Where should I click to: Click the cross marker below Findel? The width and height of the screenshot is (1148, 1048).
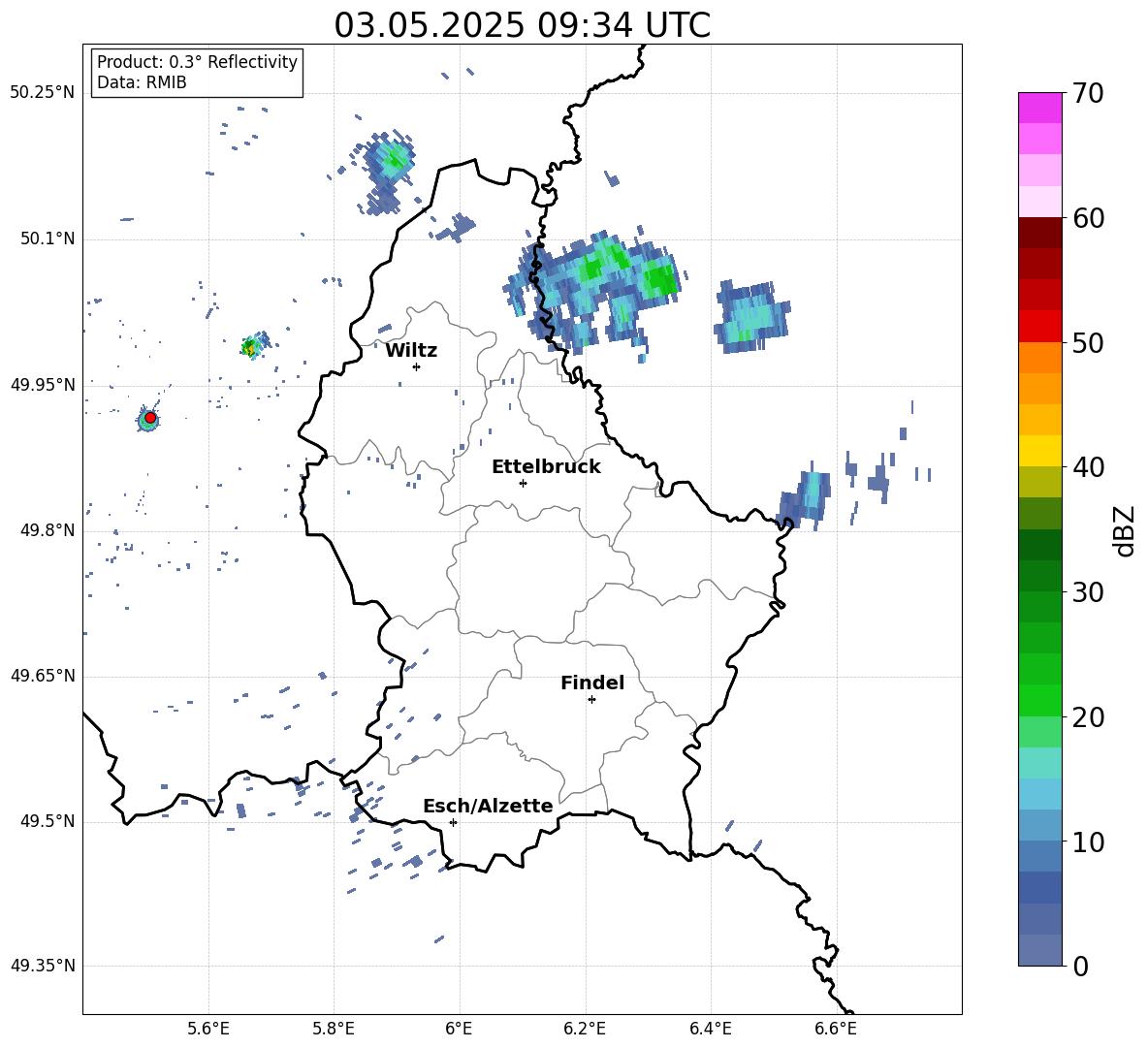coord(591,700)
